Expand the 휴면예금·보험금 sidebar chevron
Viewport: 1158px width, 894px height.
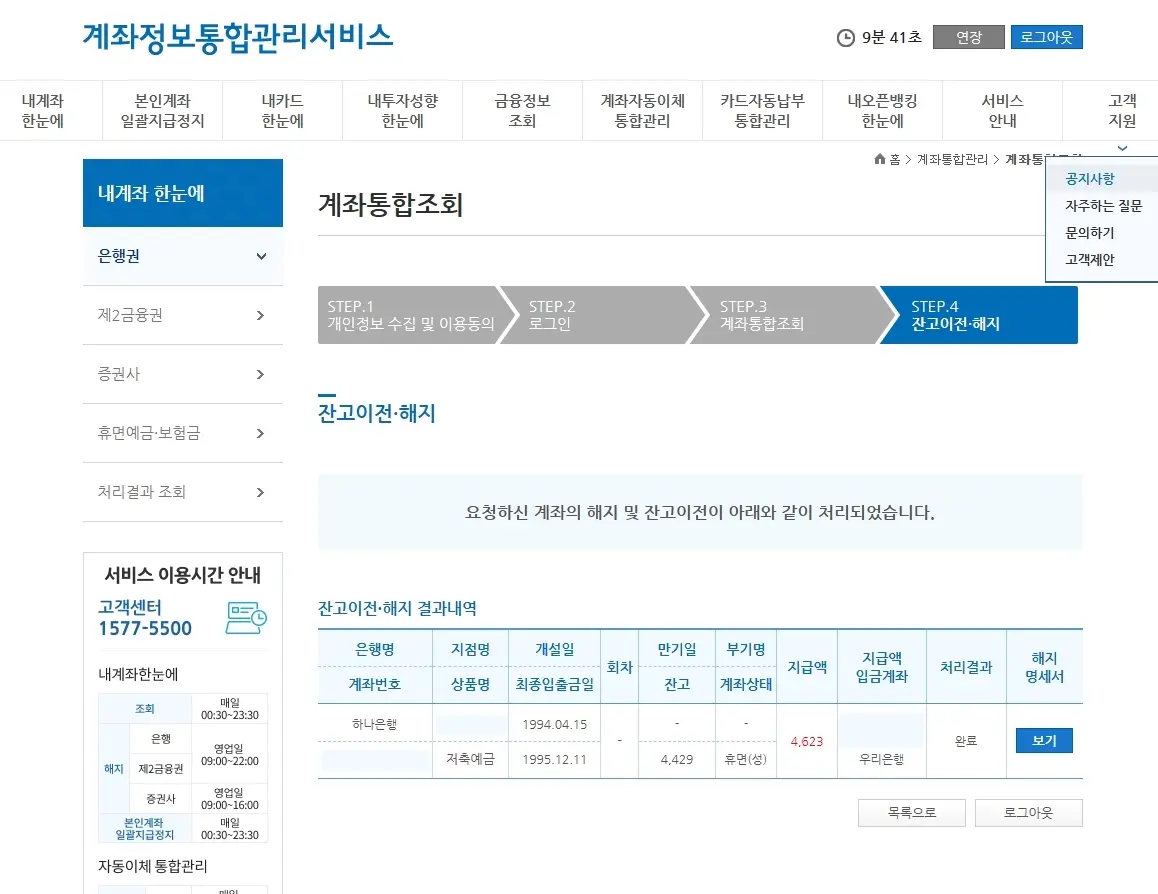tap(260, 433)
